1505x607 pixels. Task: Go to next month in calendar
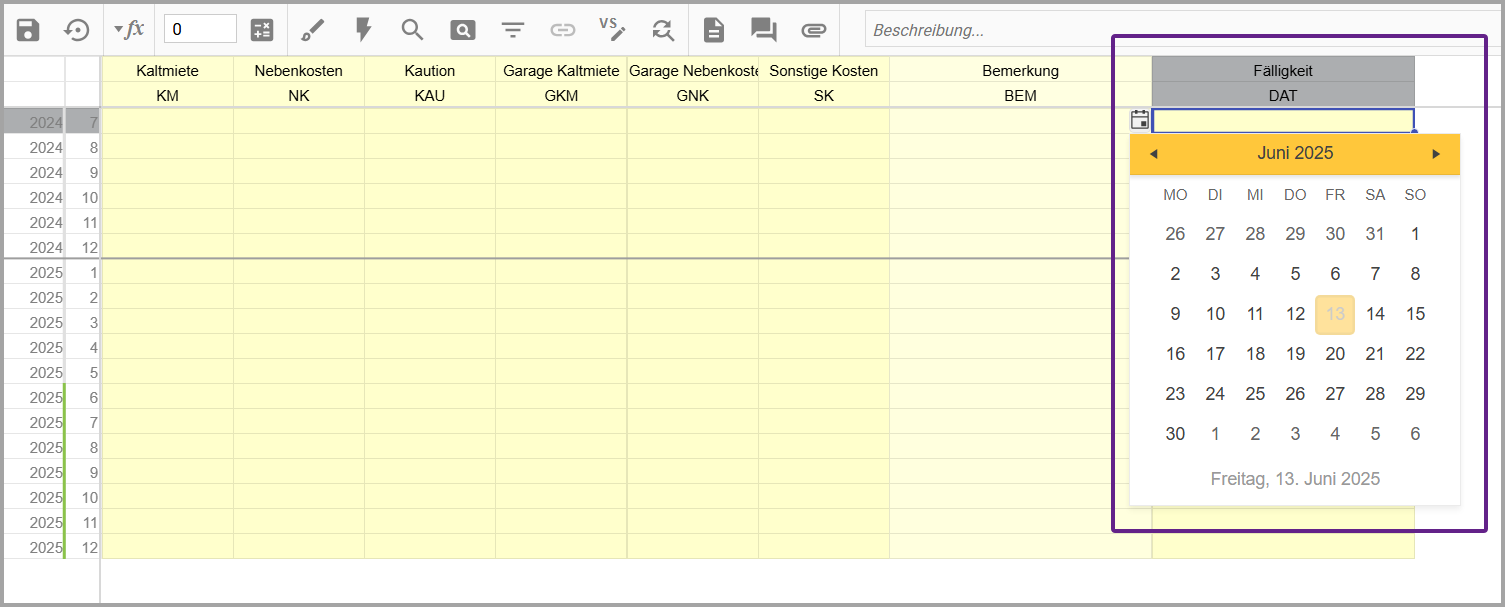tap(1437, 154)
